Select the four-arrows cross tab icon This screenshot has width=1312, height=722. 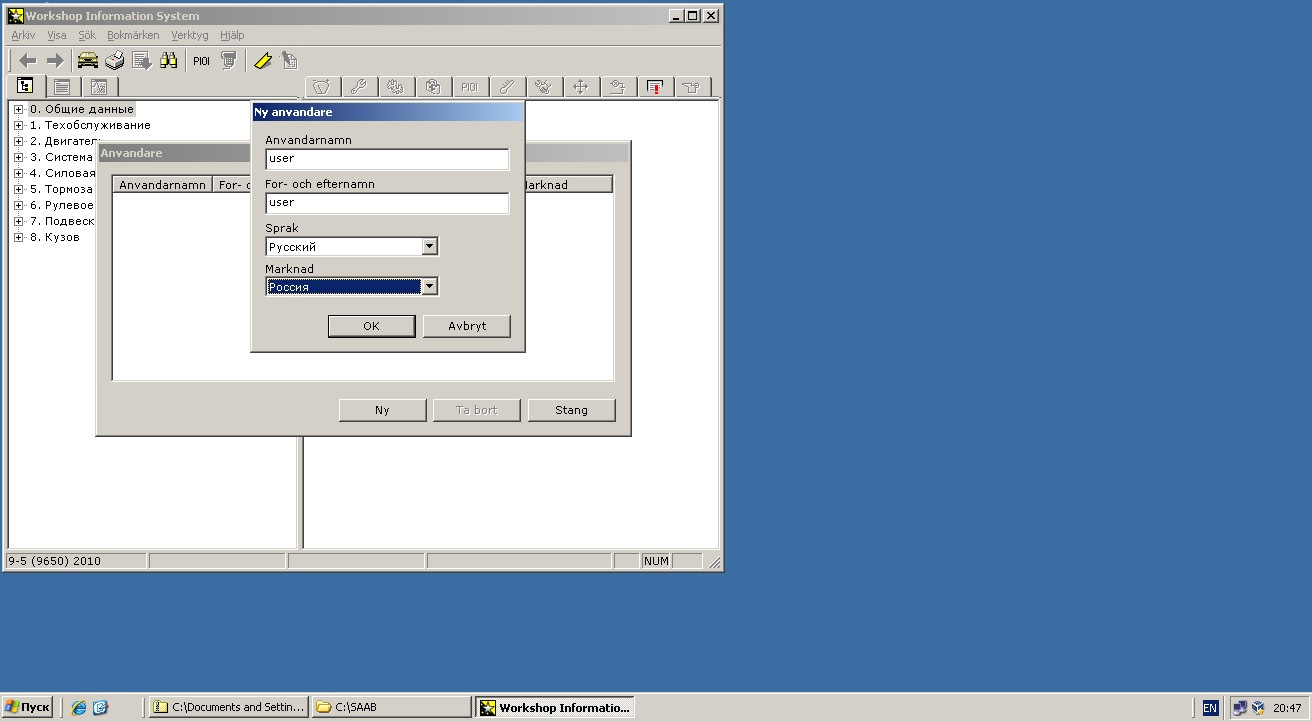point(580,87)
